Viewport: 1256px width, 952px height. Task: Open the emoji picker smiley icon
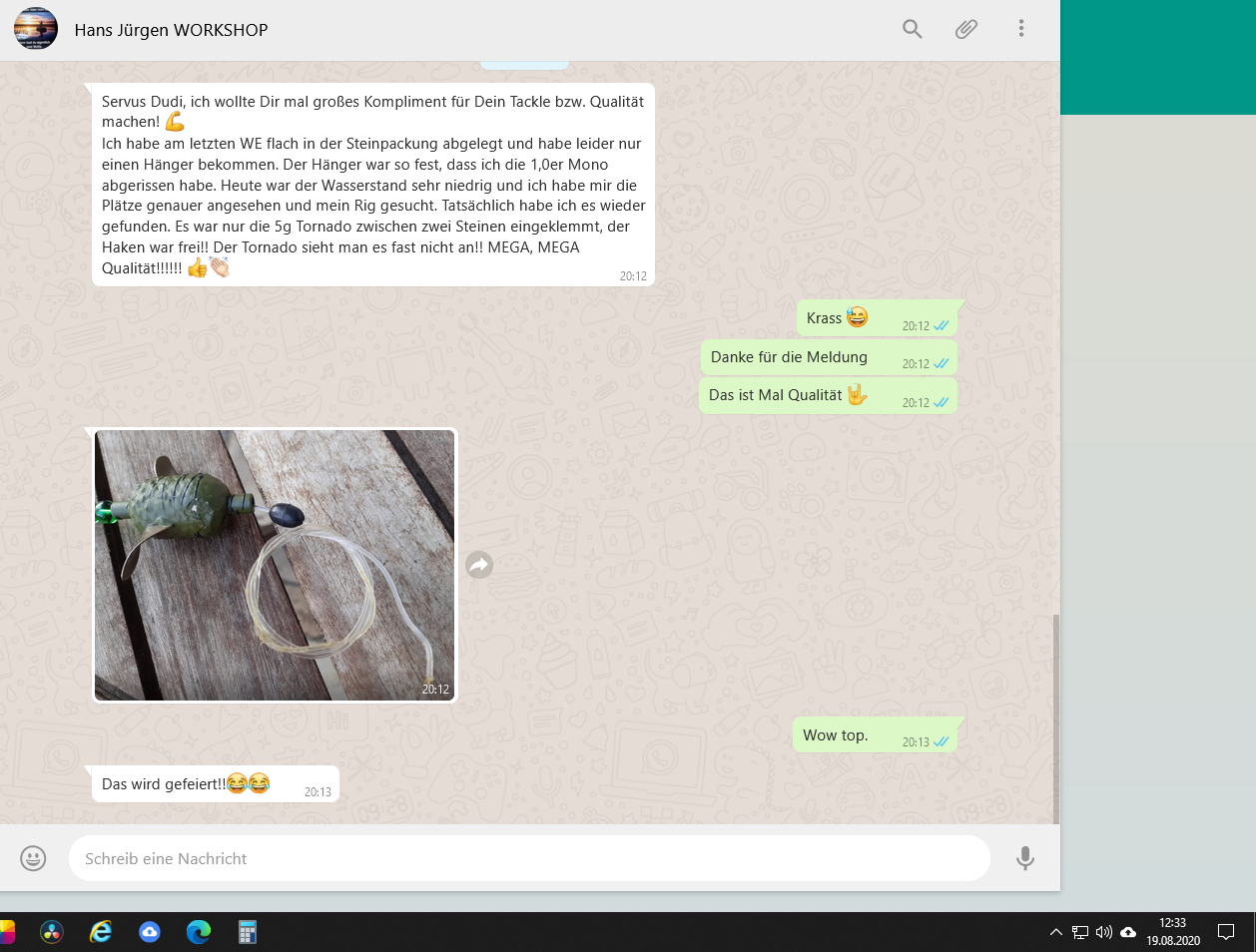click(x=33, y=858)
